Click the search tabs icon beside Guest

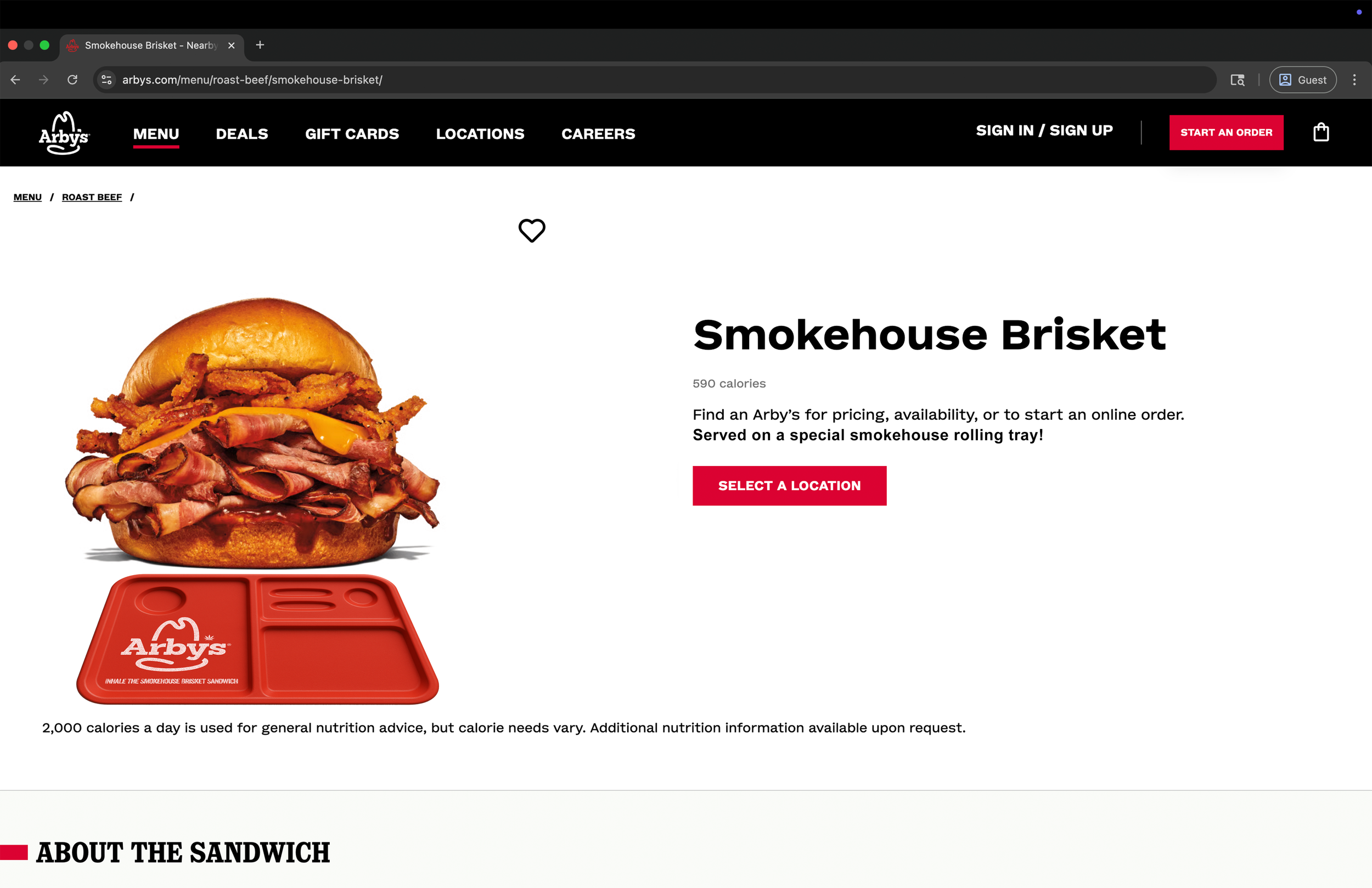tap(1237, 80)
